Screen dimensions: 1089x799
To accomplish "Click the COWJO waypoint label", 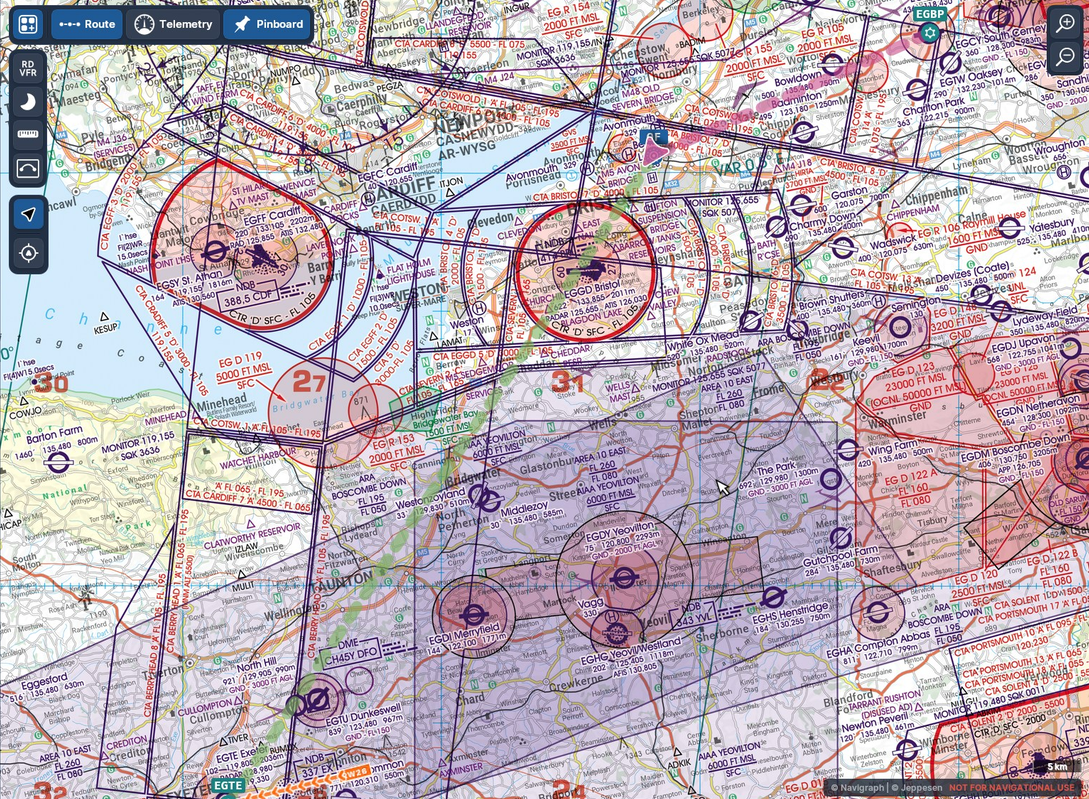I will click(26, 414).
